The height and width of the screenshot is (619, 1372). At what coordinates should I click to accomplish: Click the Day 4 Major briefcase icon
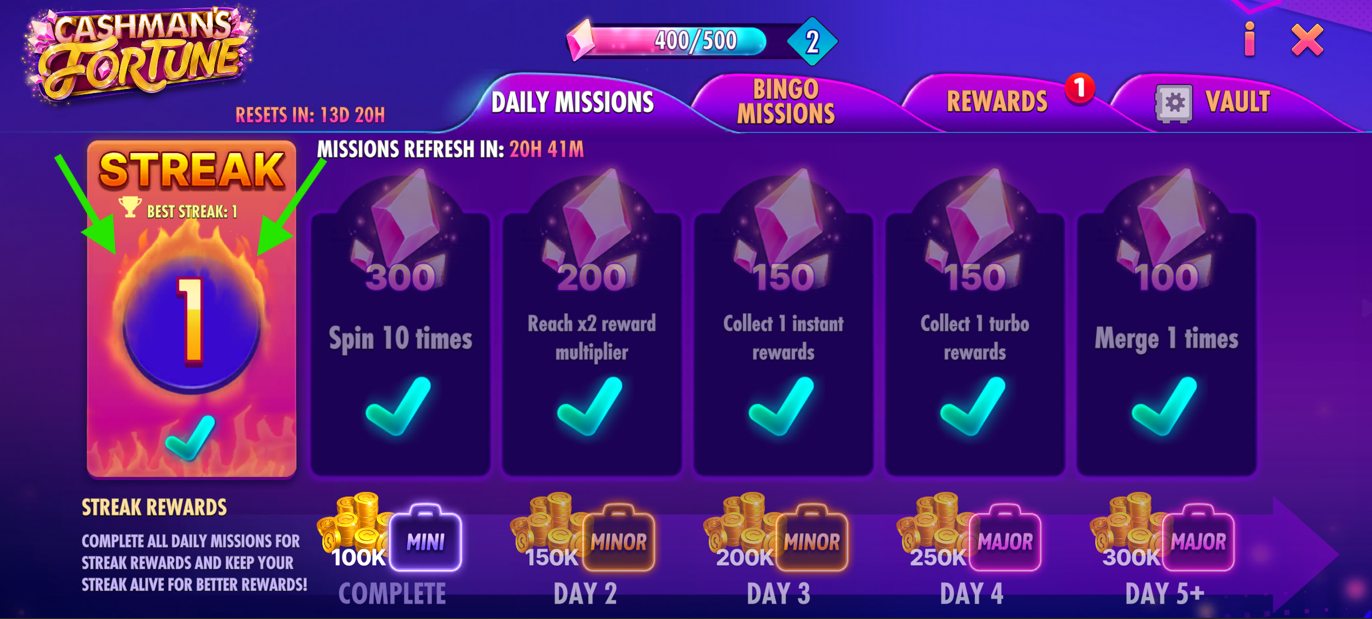coord(1005,540)
